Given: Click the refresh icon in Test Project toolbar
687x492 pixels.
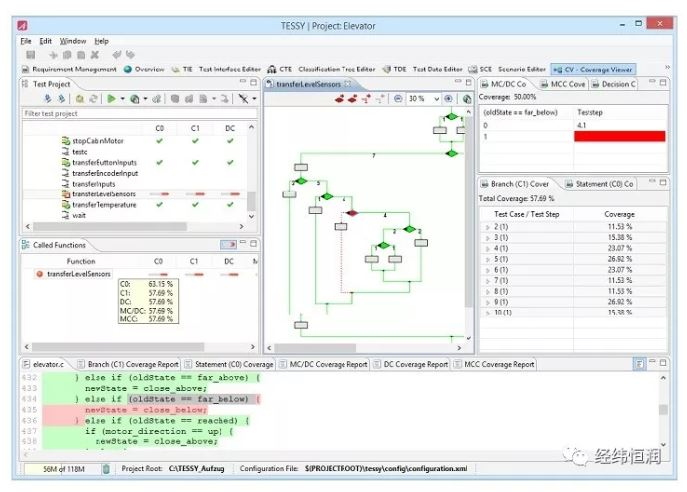Looking at the screenshot, I should click(x=93, y=99).
